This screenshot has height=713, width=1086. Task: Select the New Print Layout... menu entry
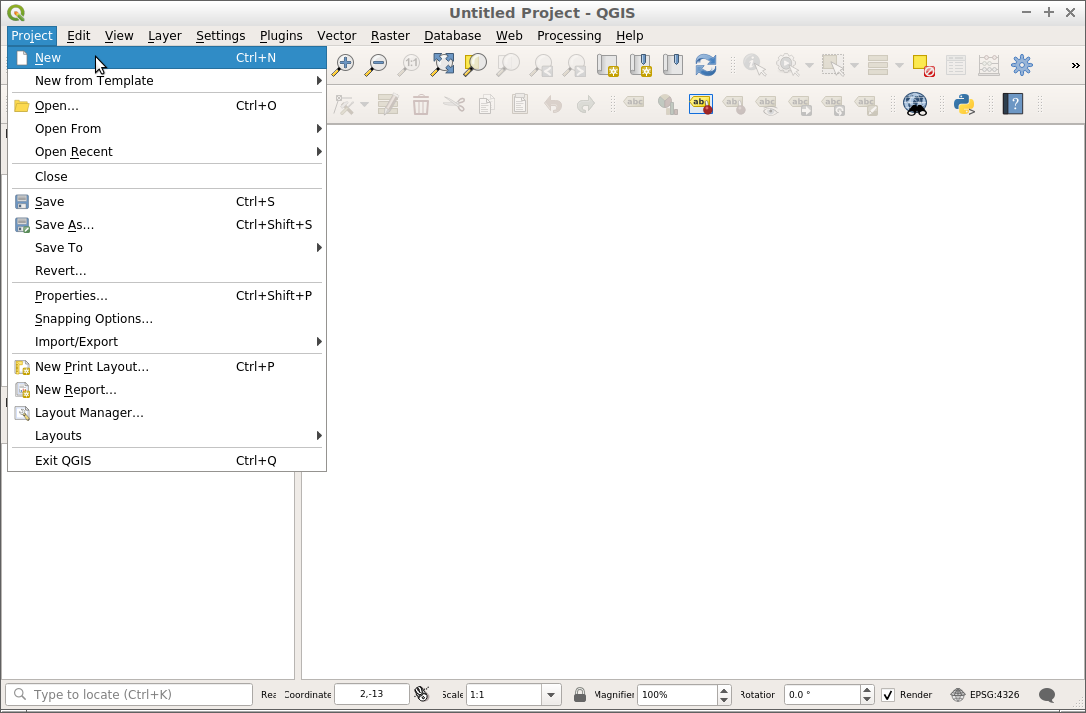(x=167, y=367)
